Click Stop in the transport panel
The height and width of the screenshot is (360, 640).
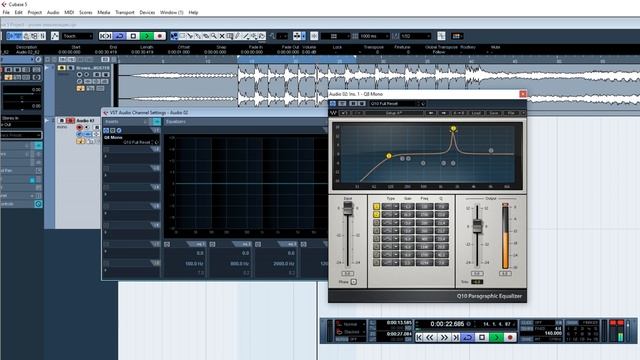coord(482,338)
